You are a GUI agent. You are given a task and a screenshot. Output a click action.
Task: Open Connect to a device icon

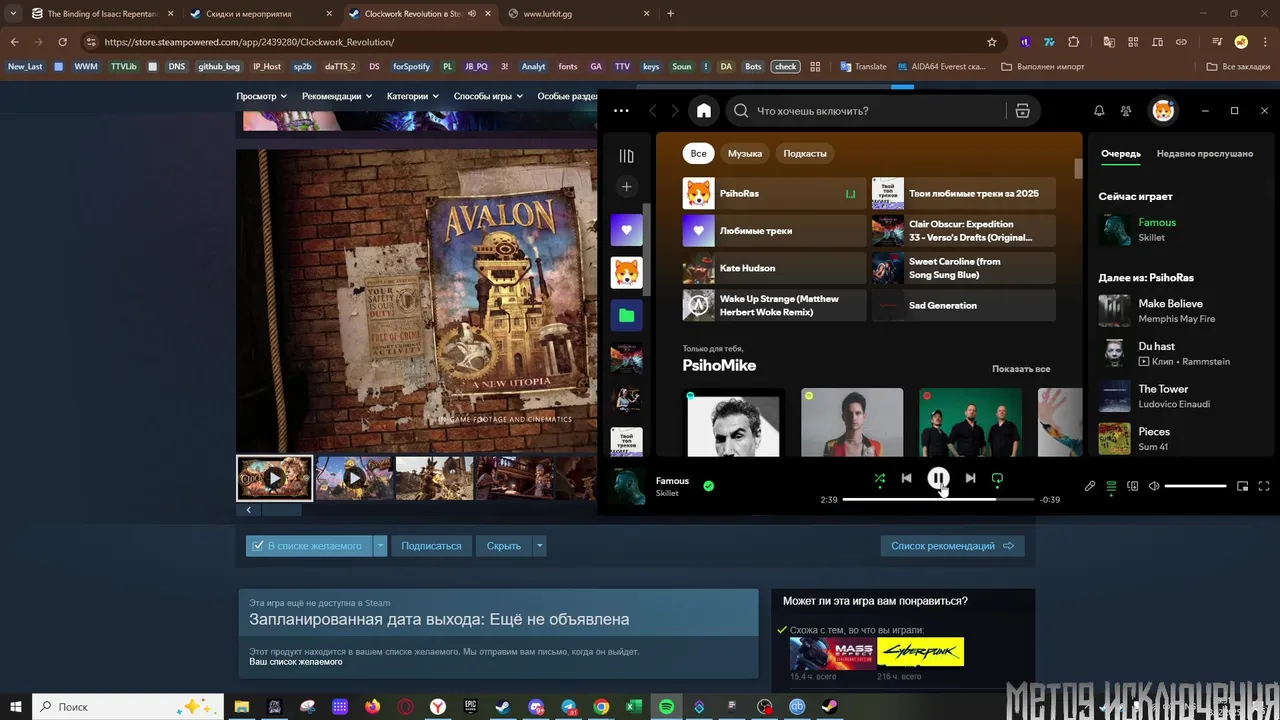[1133, 486]
